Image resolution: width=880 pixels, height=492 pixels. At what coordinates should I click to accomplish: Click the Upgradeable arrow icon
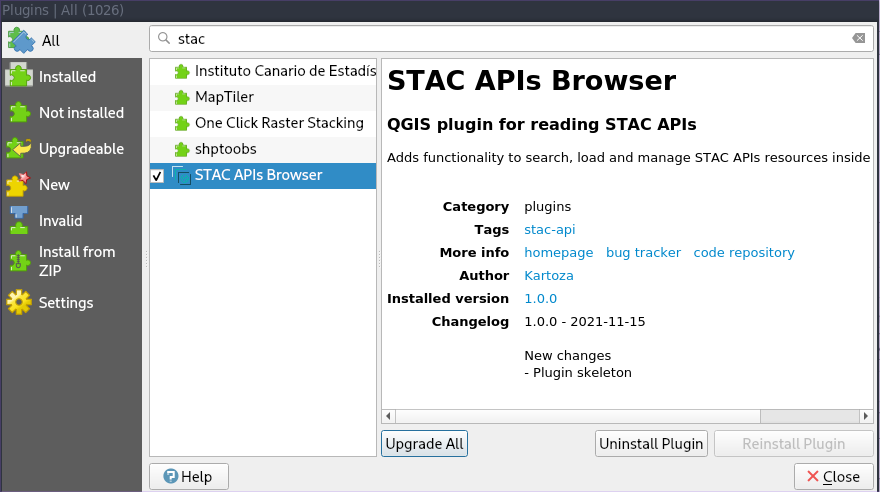click(x=19, y=148)
